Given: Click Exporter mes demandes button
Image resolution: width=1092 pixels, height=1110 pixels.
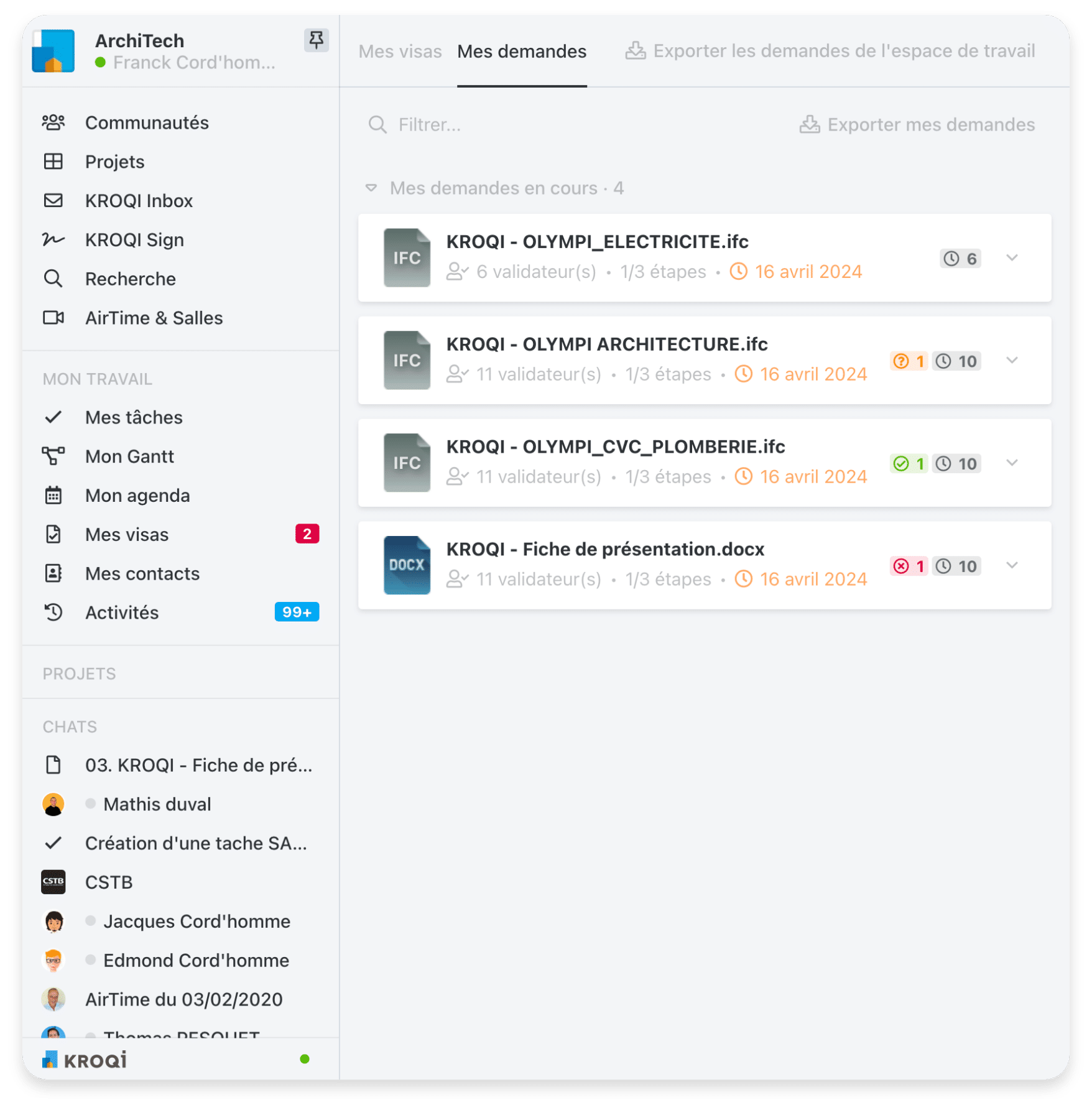Looking at the screenshot, I should pos(917,125).
